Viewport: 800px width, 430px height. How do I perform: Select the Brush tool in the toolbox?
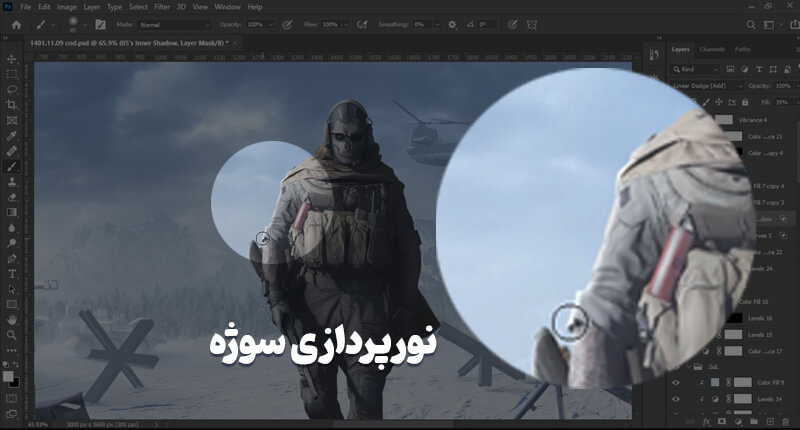[12, 166]
